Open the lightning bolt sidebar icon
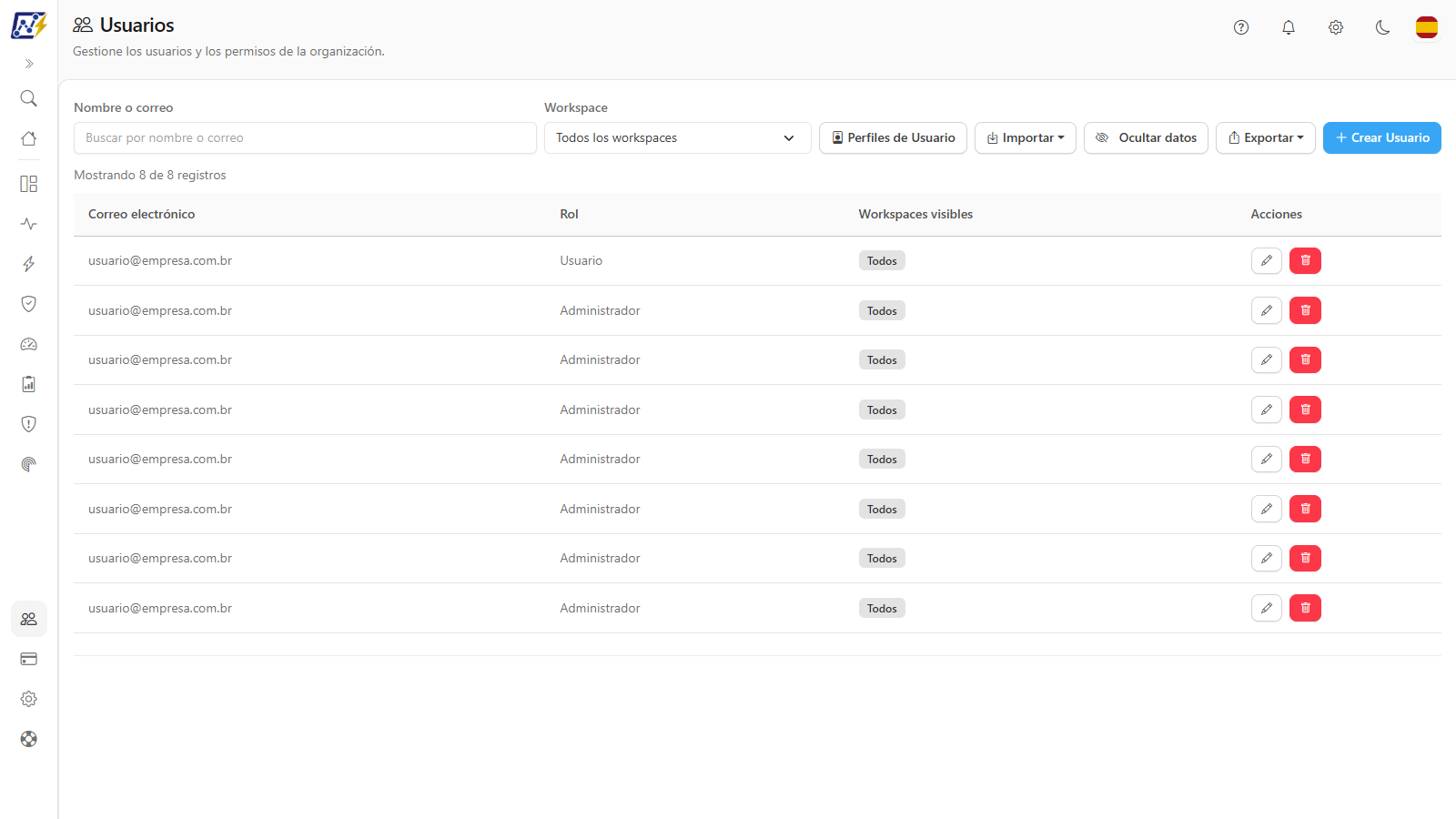 tap(29, 264)
